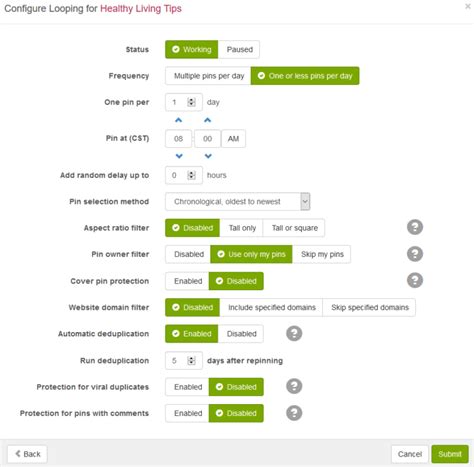Open the Pin selection method dropdown

[x=238, y=202]
